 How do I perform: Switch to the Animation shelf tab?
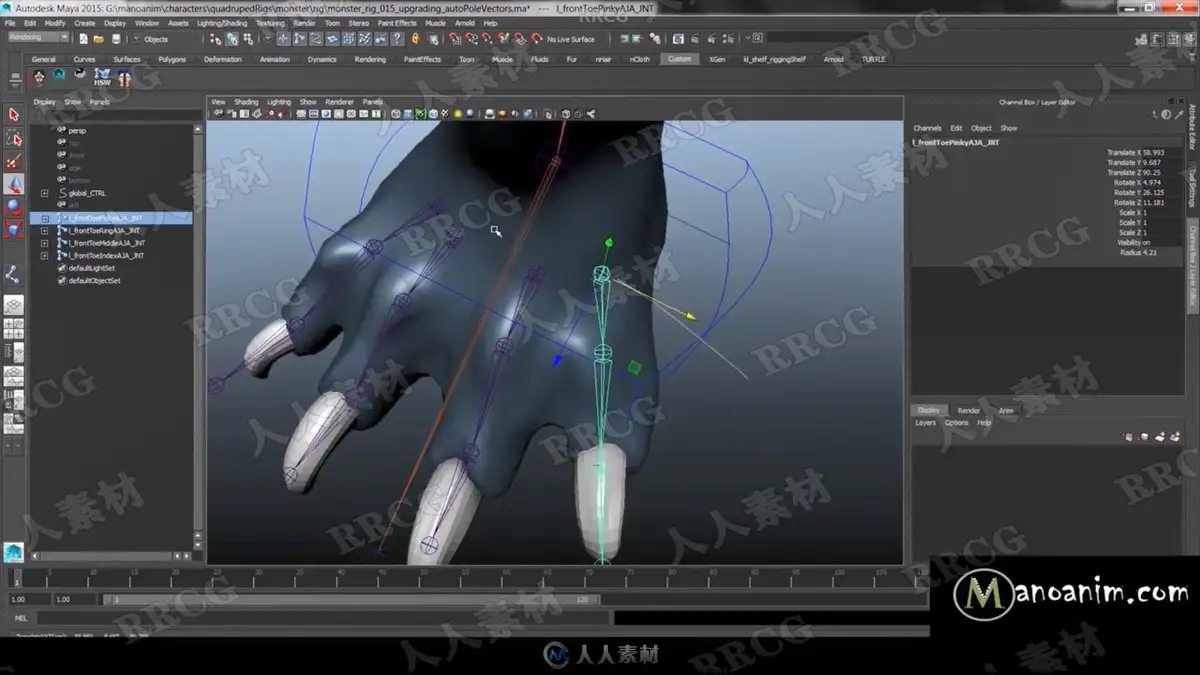click(275, 59)
